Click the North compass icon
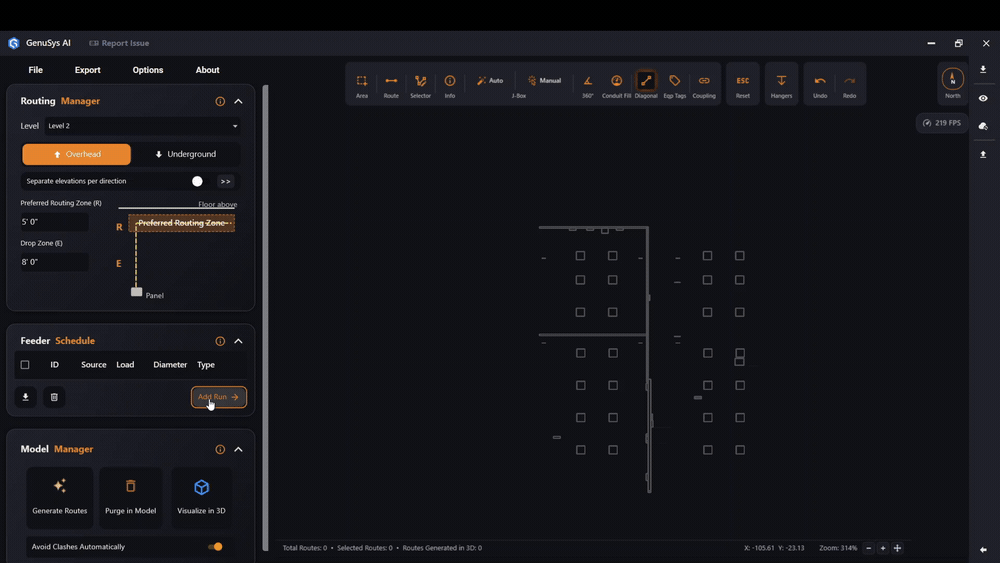 952,80
